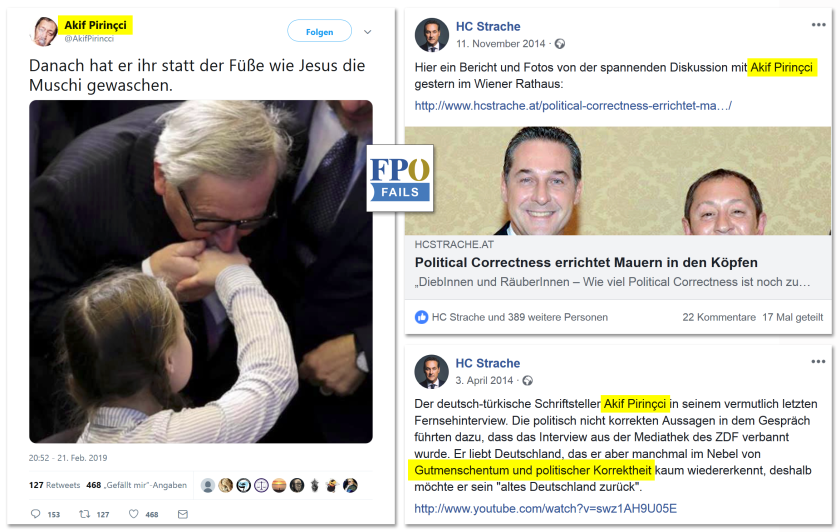Open the hcstrache.at political-correctness link
Image resolution: width=840 pixels, height=532 pixels.
click(573, 106)
